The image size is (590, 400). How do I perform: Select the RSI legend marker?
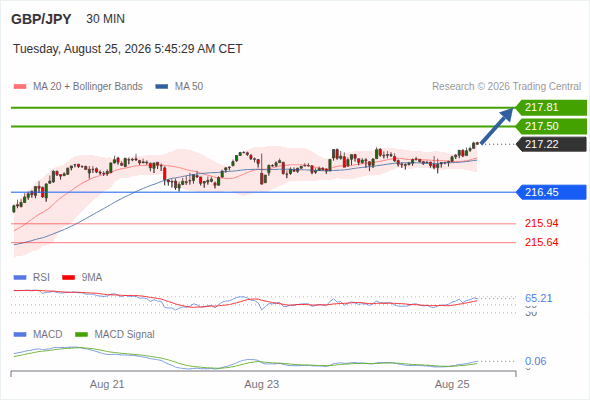pyautogui.click(x=20, y=278)
